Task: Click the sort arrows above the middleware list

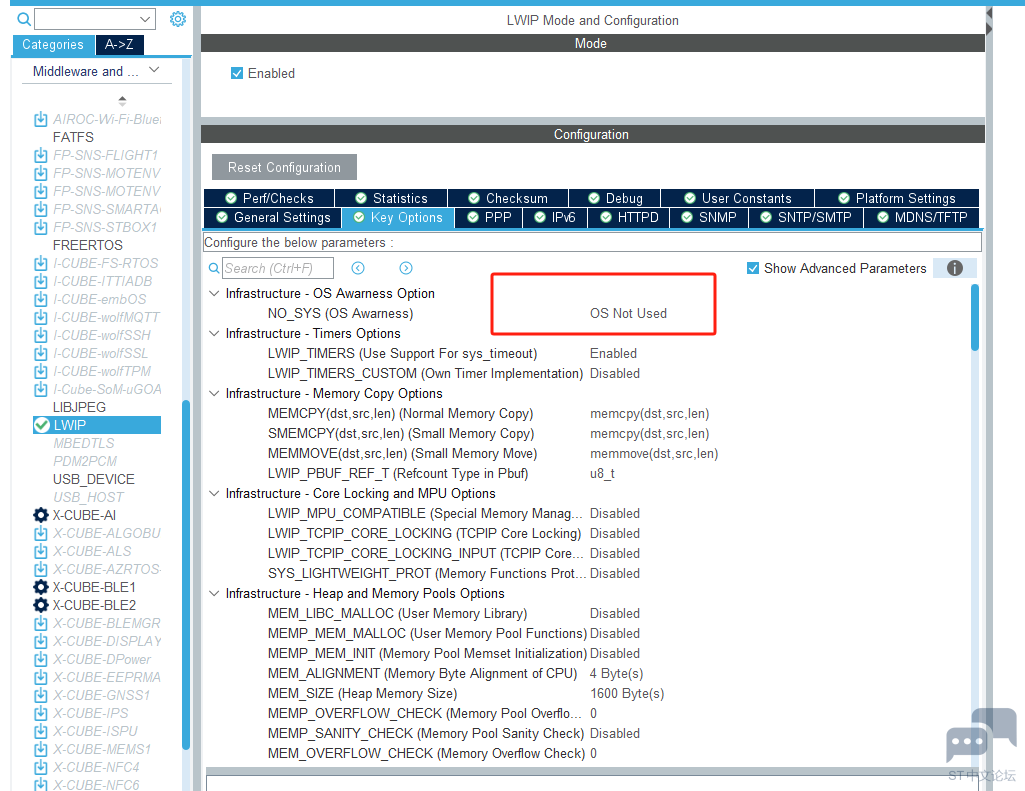Action: tap(122, 101)
